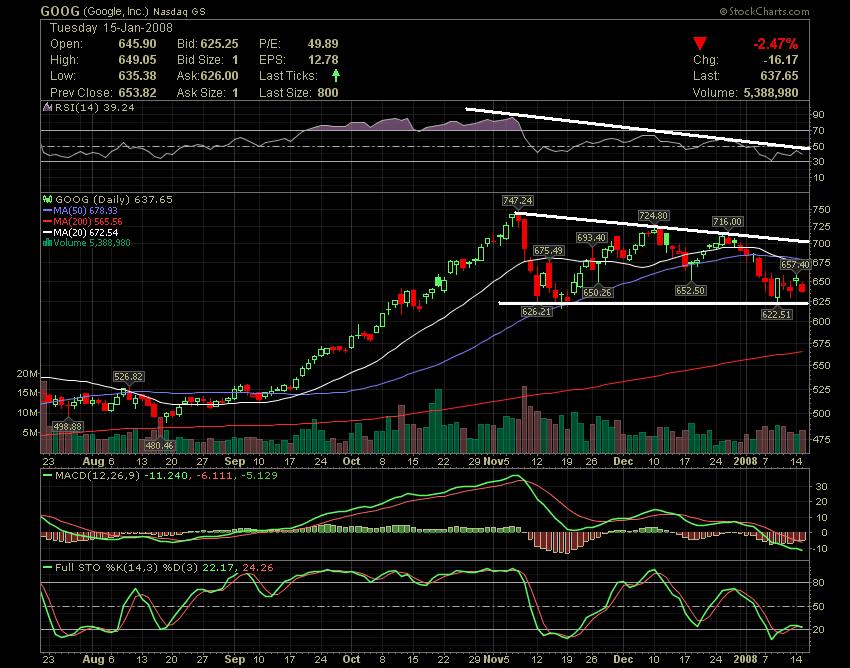
Task: Click the GOOG ticker symbol title
Action: click(x=60, y=11)
